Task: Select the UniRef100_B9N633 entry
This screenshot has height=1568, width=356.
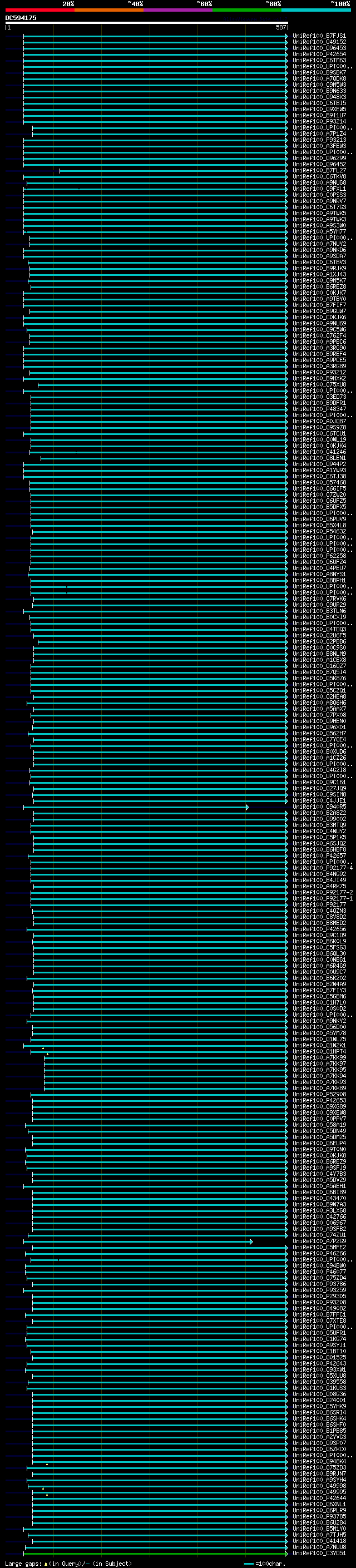Action: pyautogui.click(x=319, y=91)
